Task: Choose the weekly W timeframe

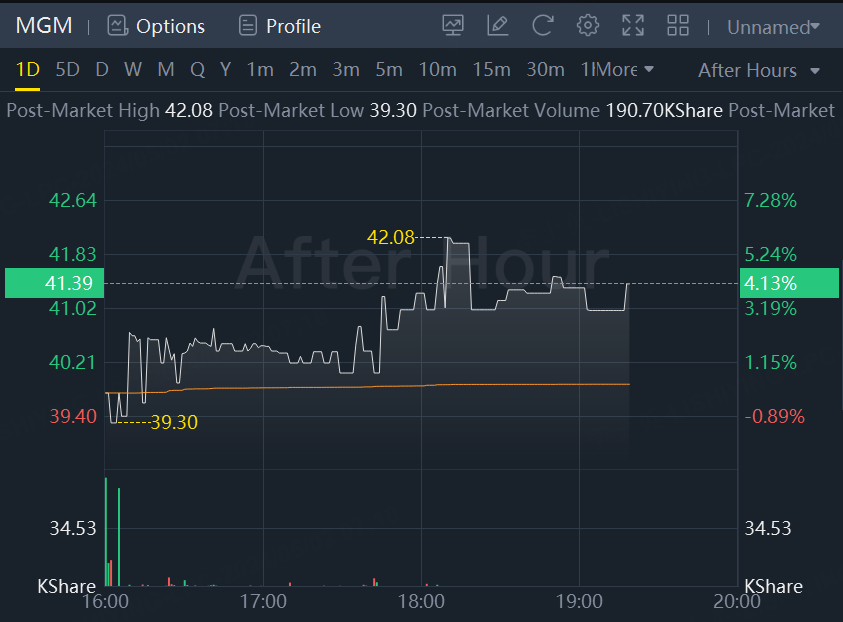Action: [133, 70]
